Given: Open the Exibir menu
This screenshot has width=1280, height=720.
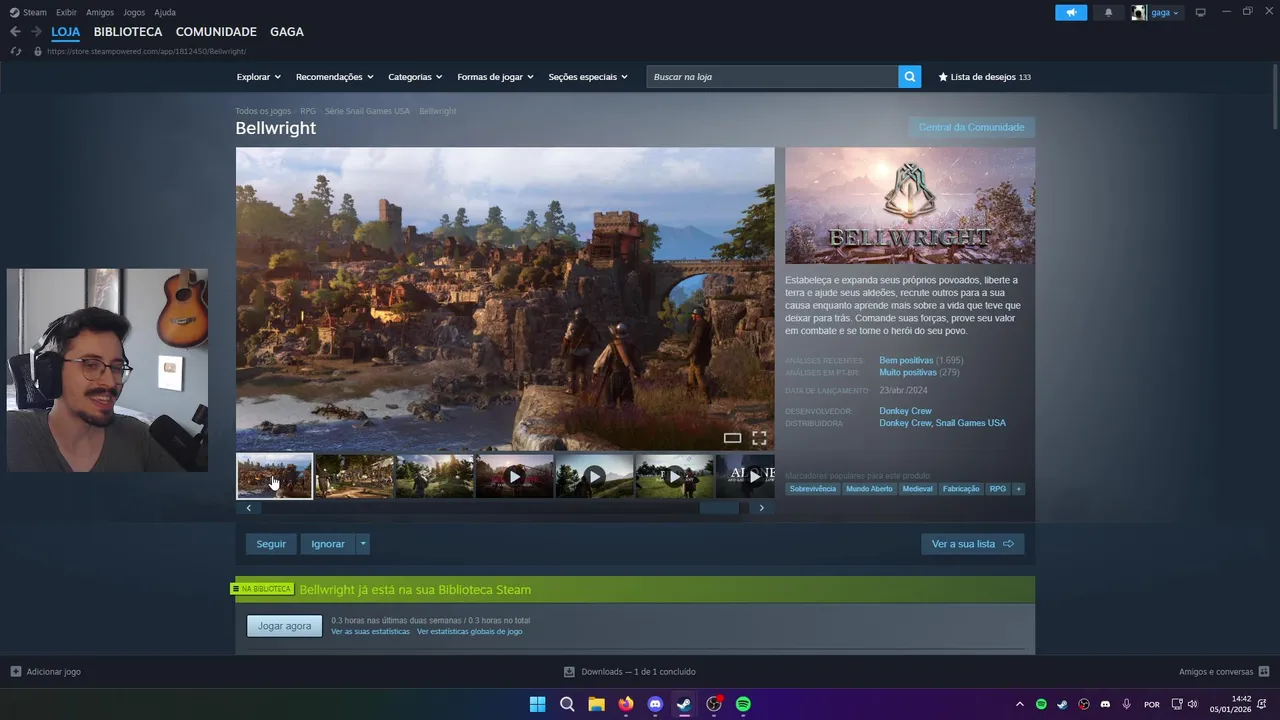Looking at the screenshot, I should 66,12.
